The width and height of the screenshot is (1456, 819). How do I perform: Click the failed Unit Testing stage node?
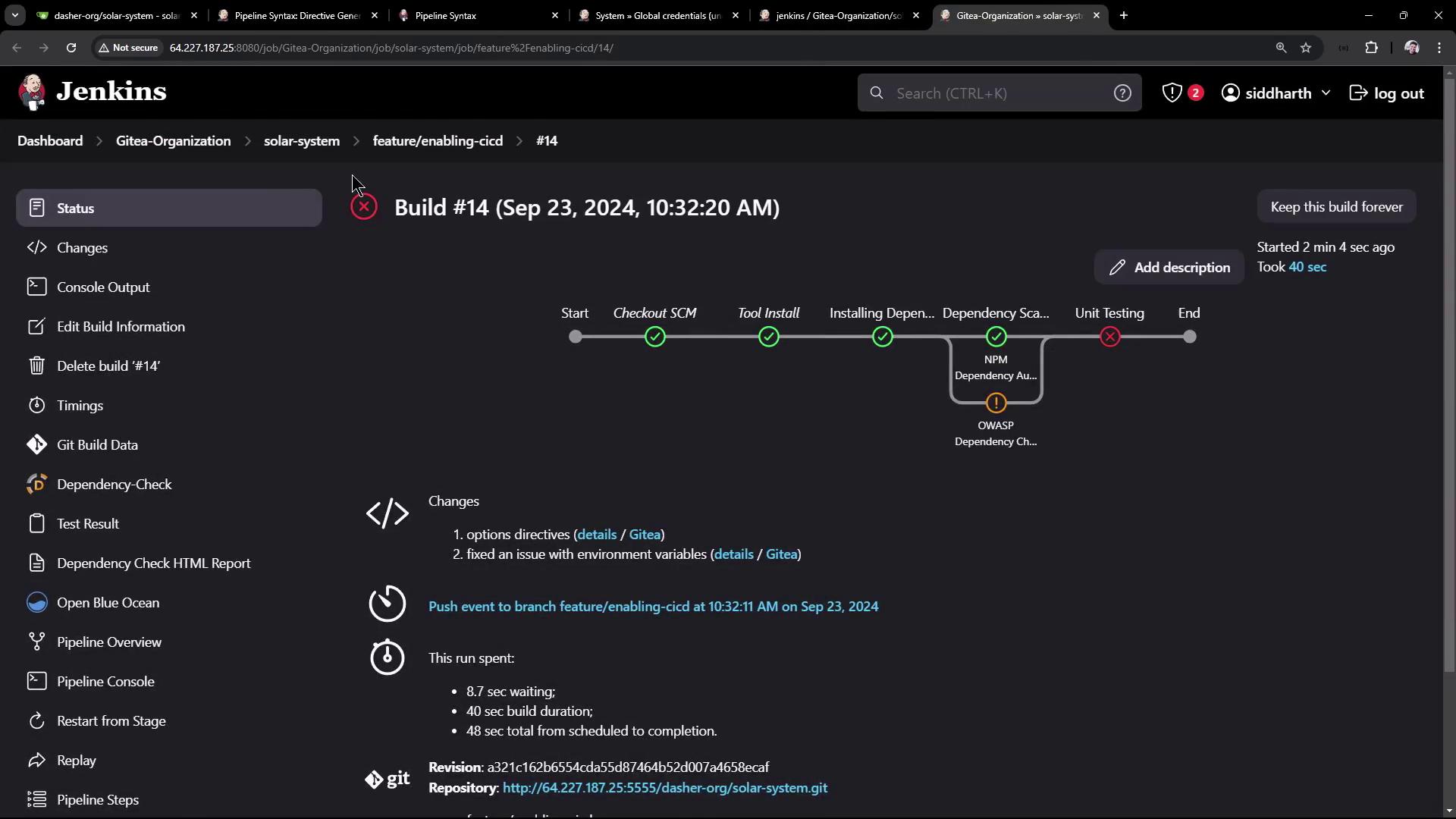pos(1109,337)
